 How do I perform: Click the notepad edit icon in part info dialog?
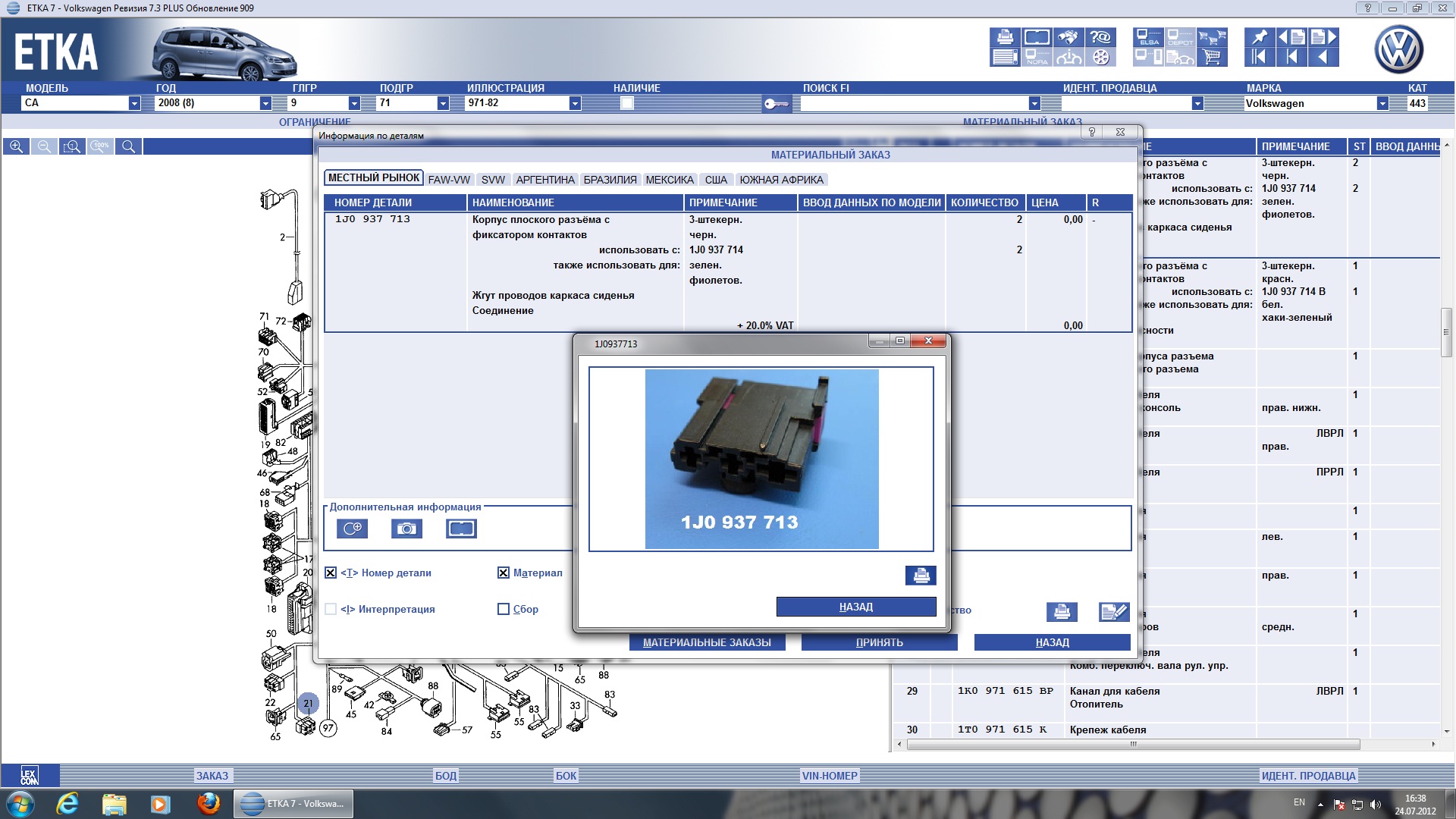1114,612
